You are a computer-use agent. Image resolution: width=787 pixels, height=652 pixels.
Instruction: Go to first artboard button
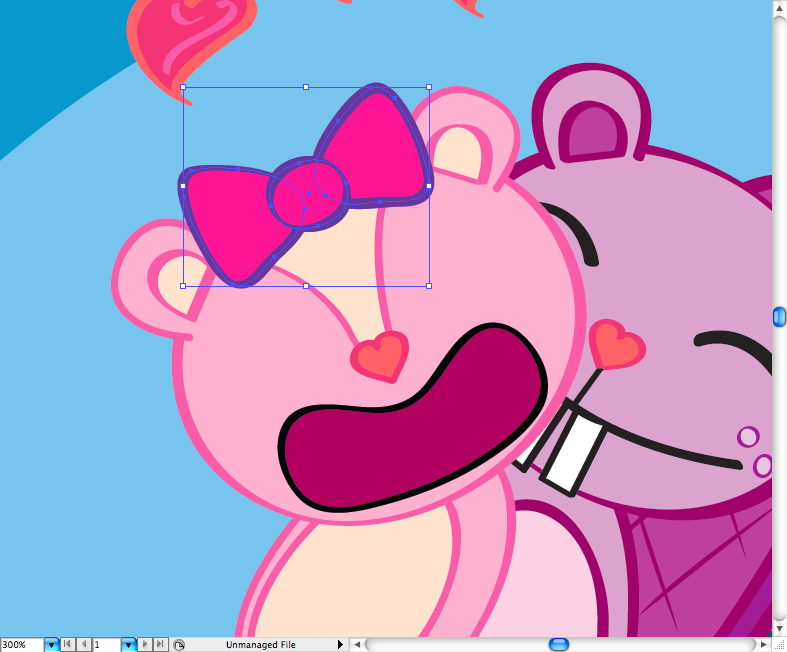pyautogui.click(x=68, y=645)
